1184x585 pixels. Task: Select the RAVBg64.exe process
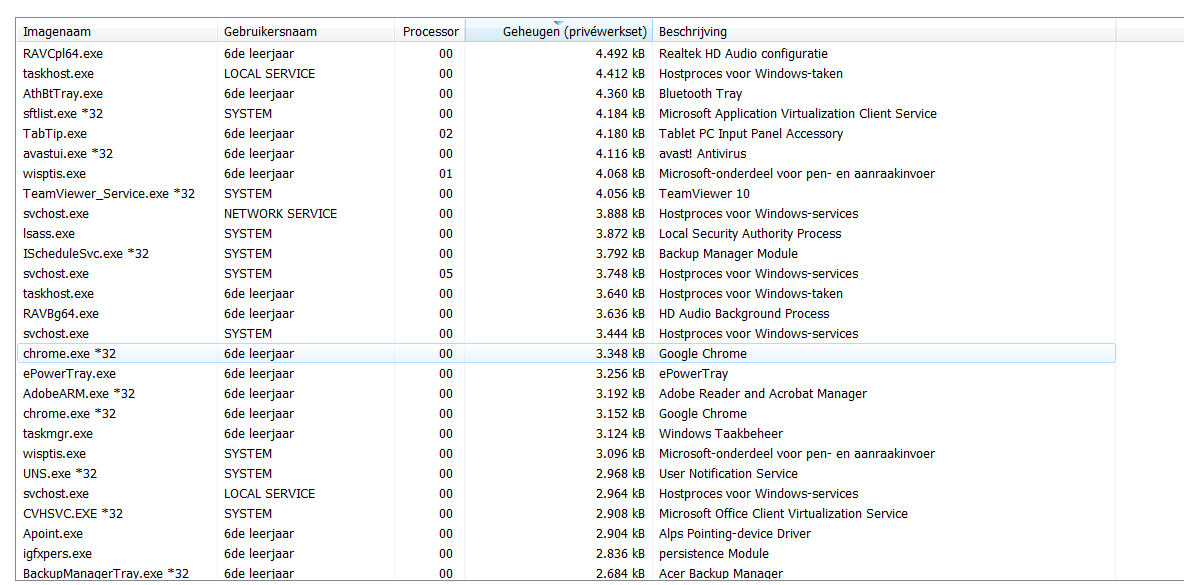point(61,314)
